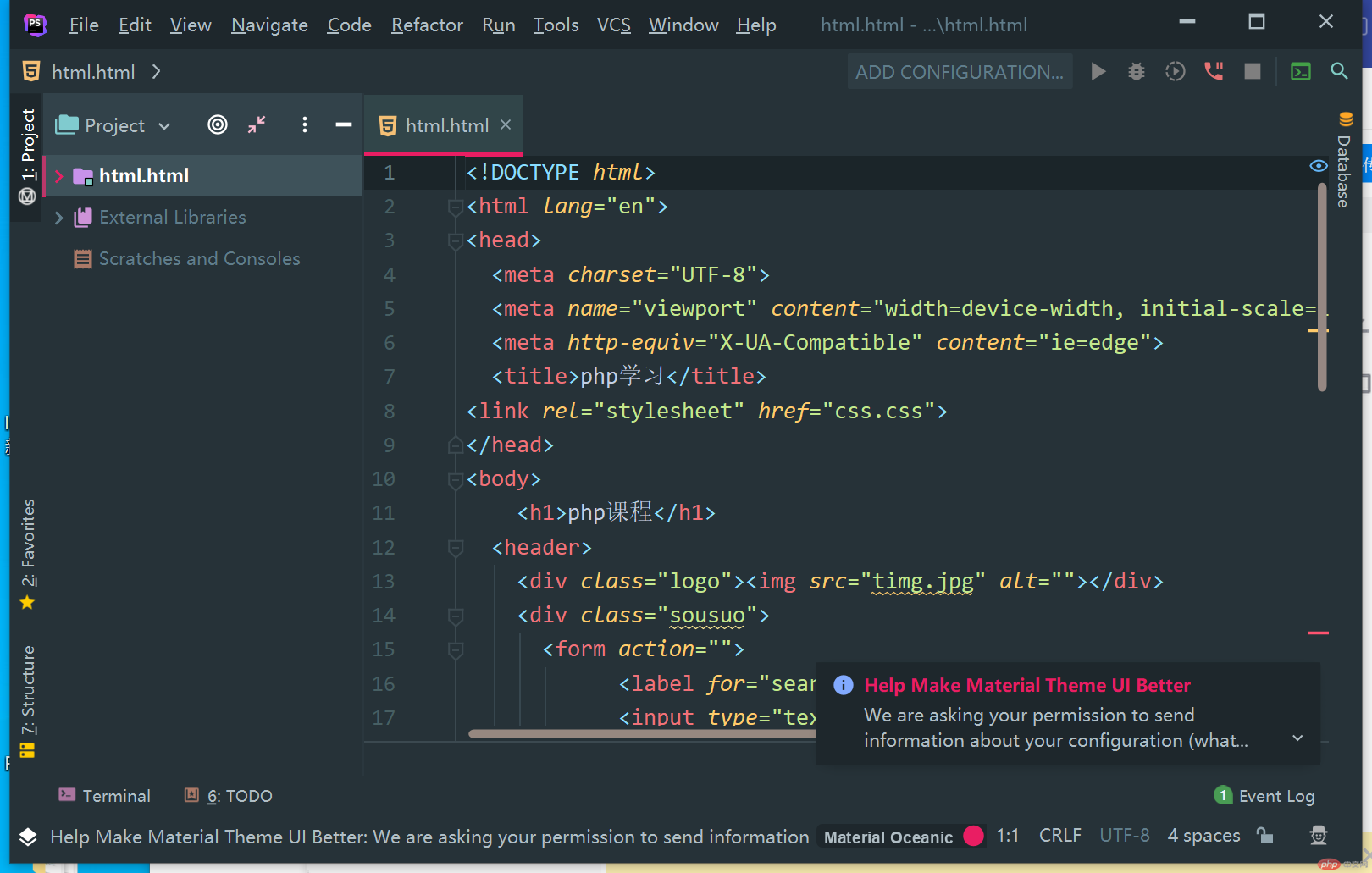This screenshot has width=1372, height=873.
Task: Click the inspector hat icon in the status bar
Action: tap(1319, 836)
